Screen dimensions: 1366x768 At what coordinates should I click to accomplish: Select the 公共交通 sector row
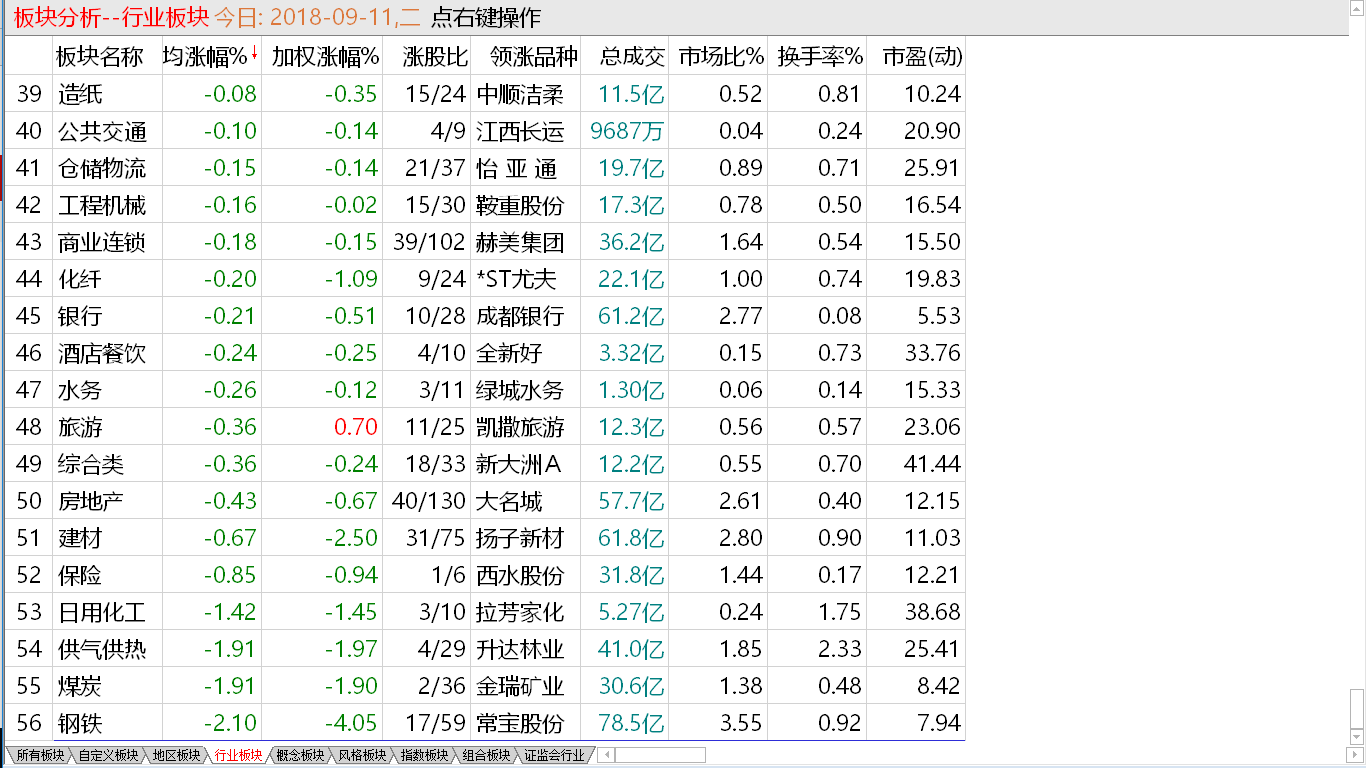click(485, 131)
